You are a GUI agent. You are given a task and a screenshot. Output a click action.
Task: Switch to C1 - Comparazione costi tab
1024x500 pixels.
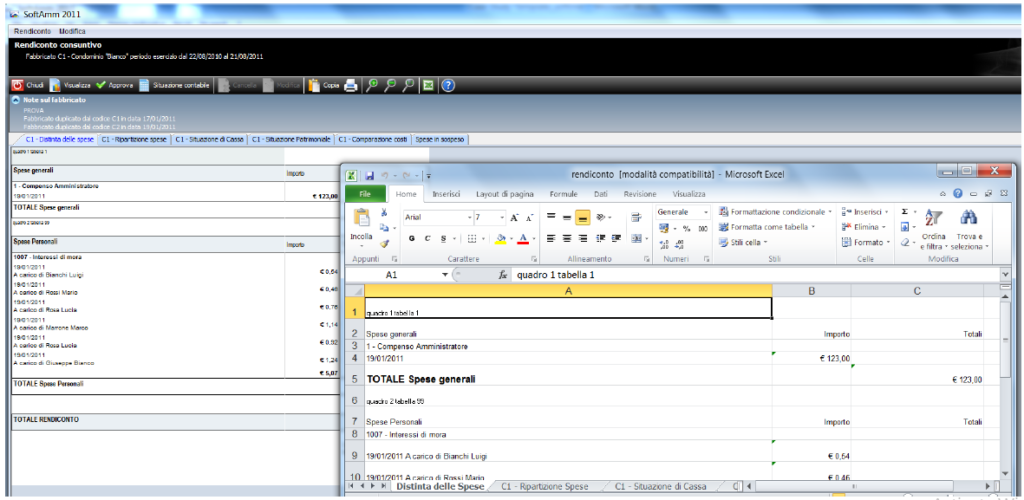click(373, 140)
